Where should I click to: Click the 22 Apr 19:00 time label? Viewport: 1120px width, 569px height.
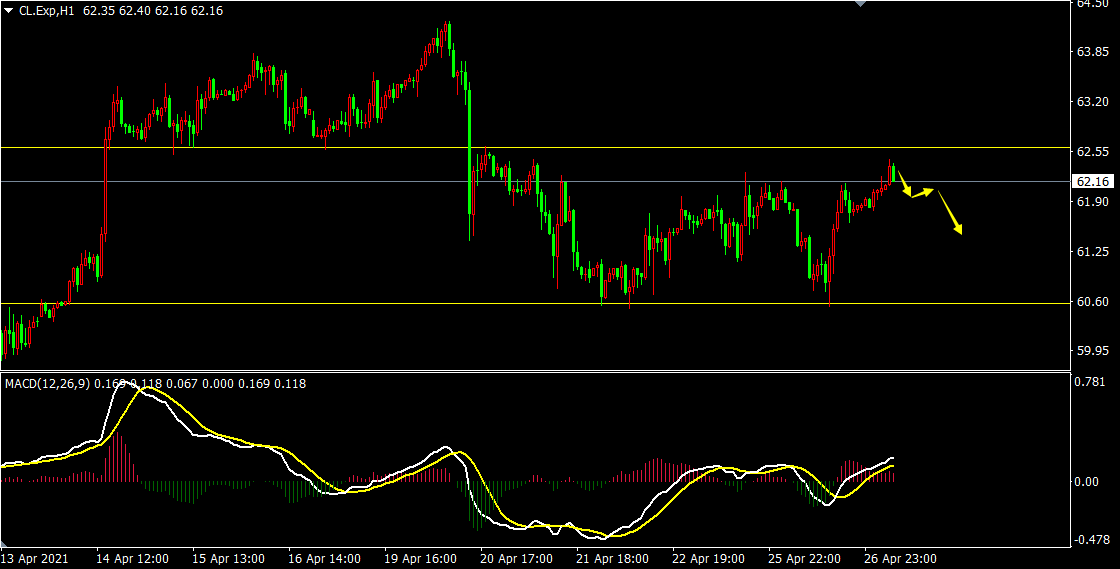(x=708, y=558)
